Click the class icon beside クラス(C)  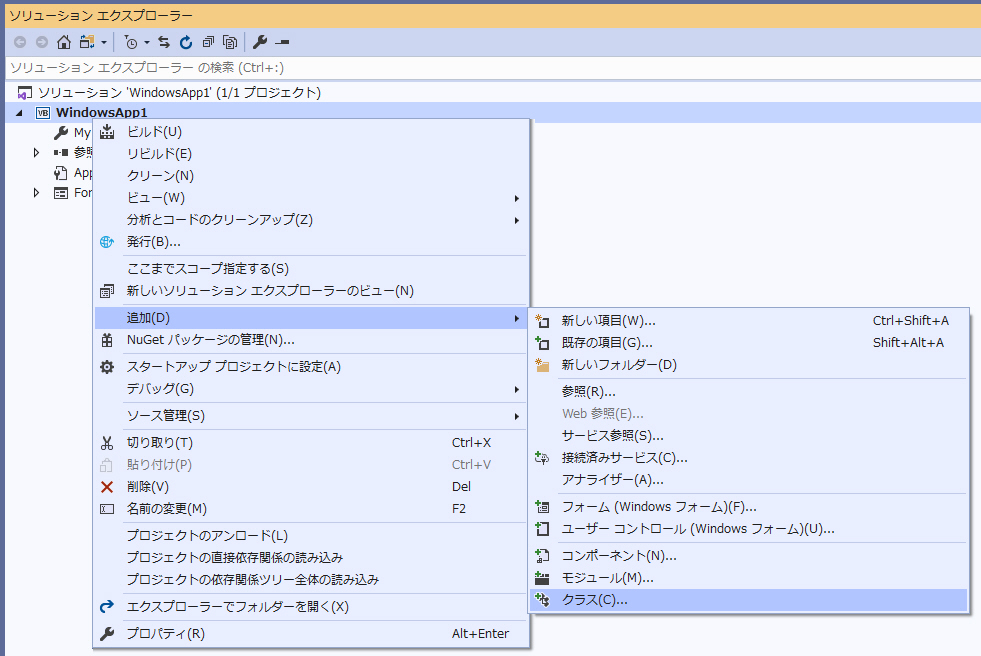tap(542, 600)
